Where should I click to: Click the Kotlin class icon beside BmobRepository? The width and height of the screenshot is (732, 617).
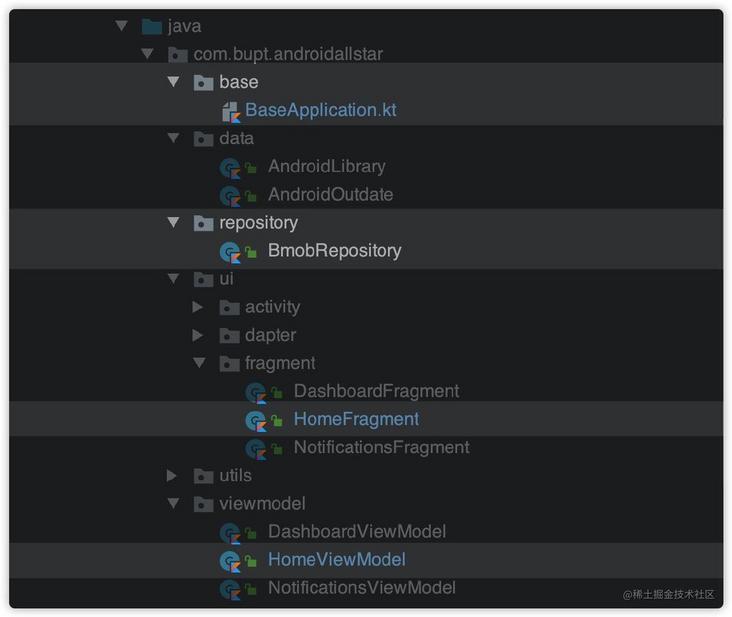click(x=230, y=251)
